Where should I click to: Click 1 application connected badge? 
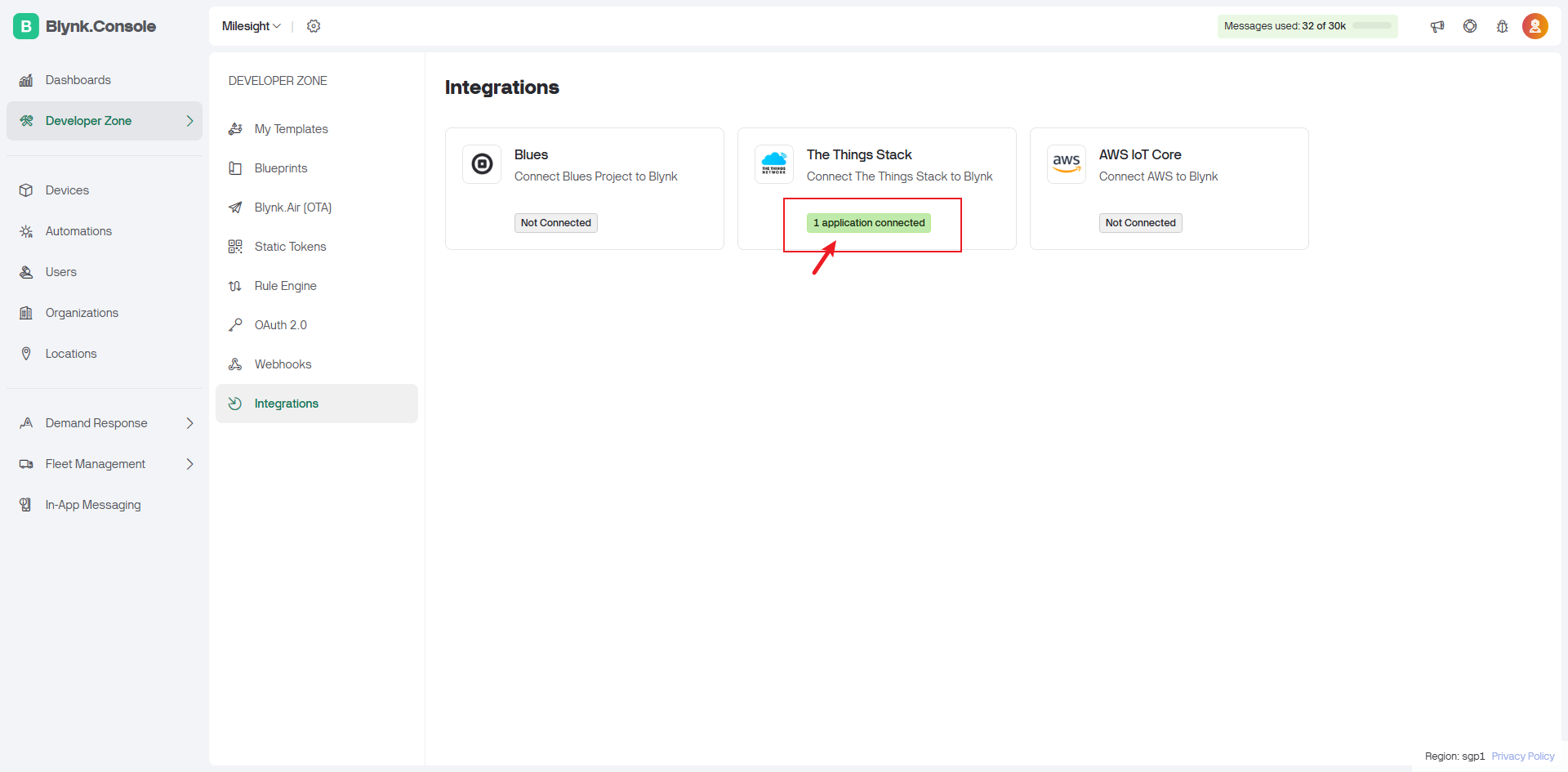pyautogui.click(x=869, y=223)
